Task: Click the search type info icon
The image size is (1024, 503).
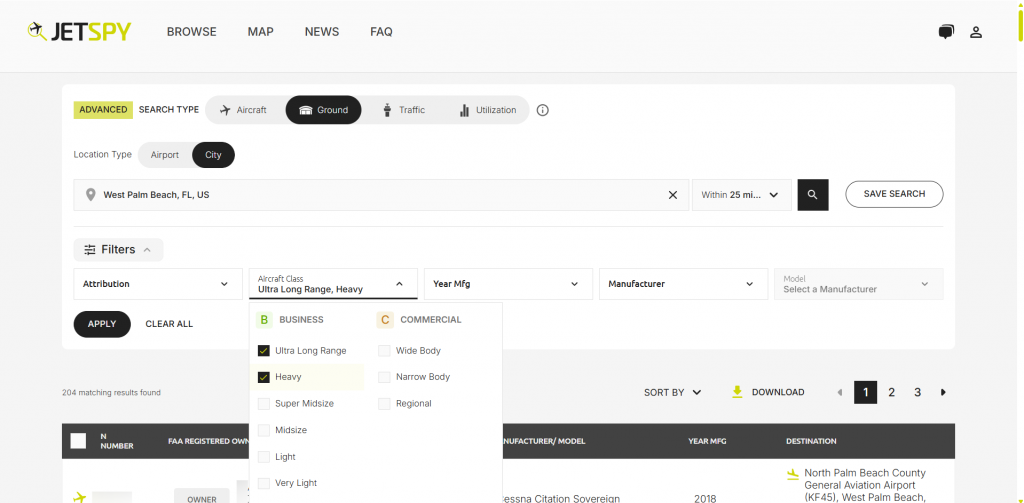Action: pyautogui.click(x=543, y=110)
